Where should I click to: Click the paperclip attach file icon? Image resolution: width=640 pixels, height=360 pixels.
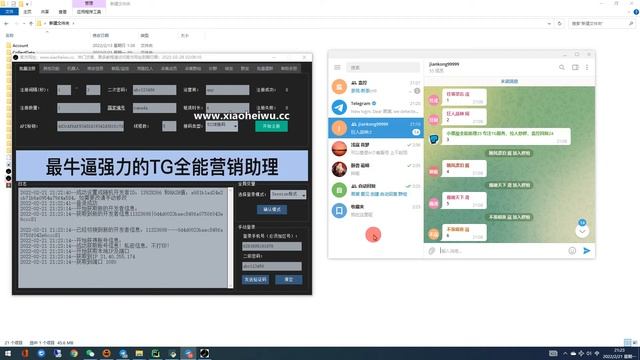(432, 251)
